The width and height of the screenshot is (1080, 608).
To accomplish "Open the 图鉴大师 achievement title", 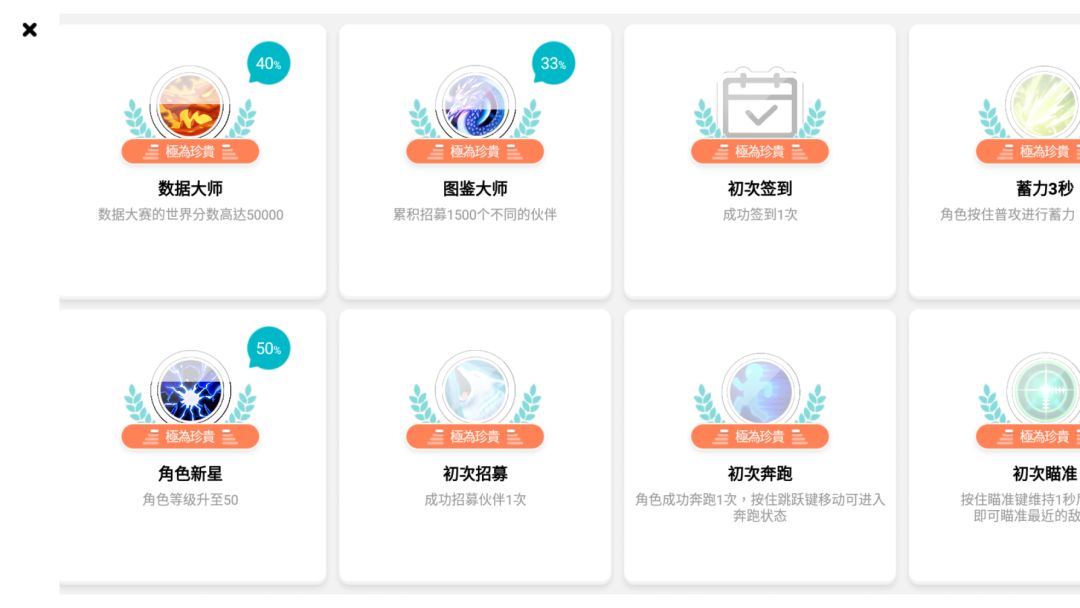I will (x=475, y=189).
